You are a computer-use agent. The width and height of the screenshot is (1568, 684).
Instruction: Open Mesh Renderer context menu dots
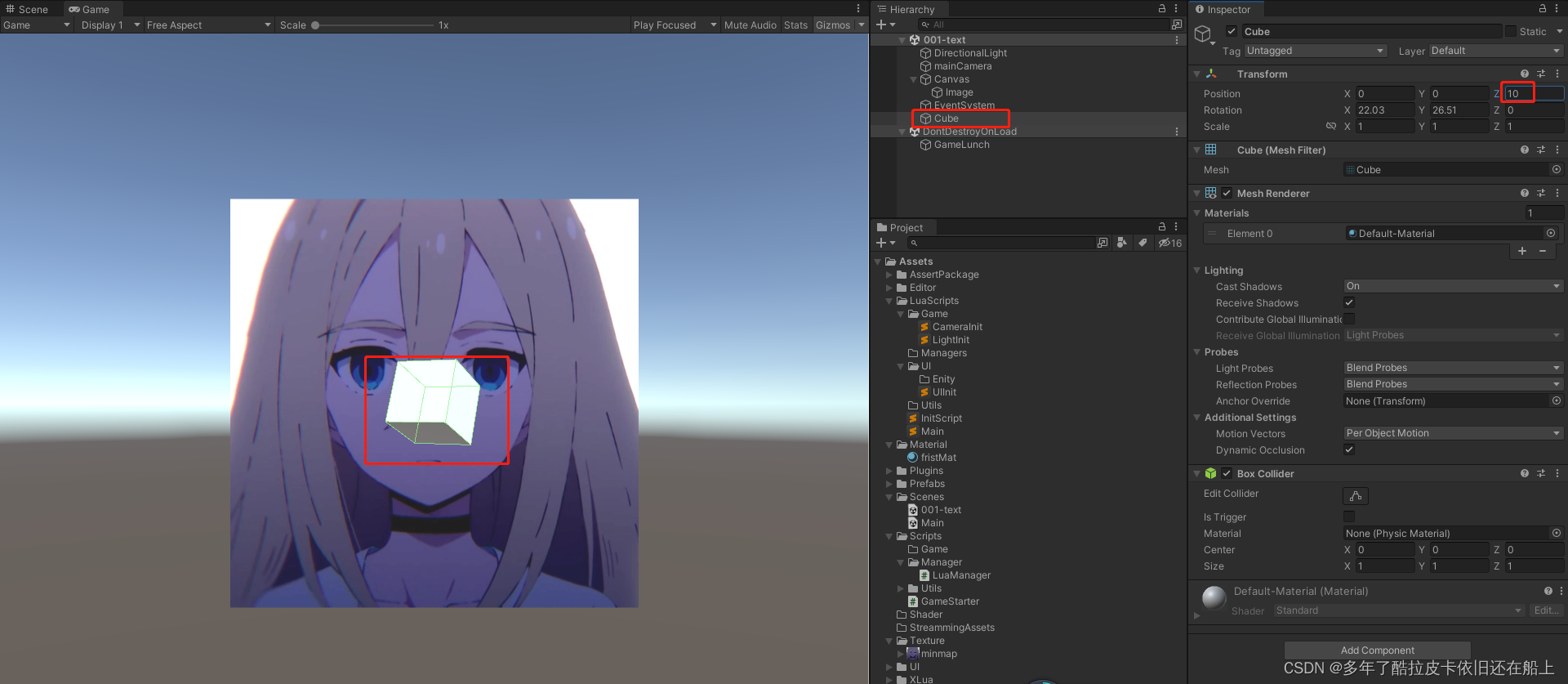click(x=1557, y=193)
